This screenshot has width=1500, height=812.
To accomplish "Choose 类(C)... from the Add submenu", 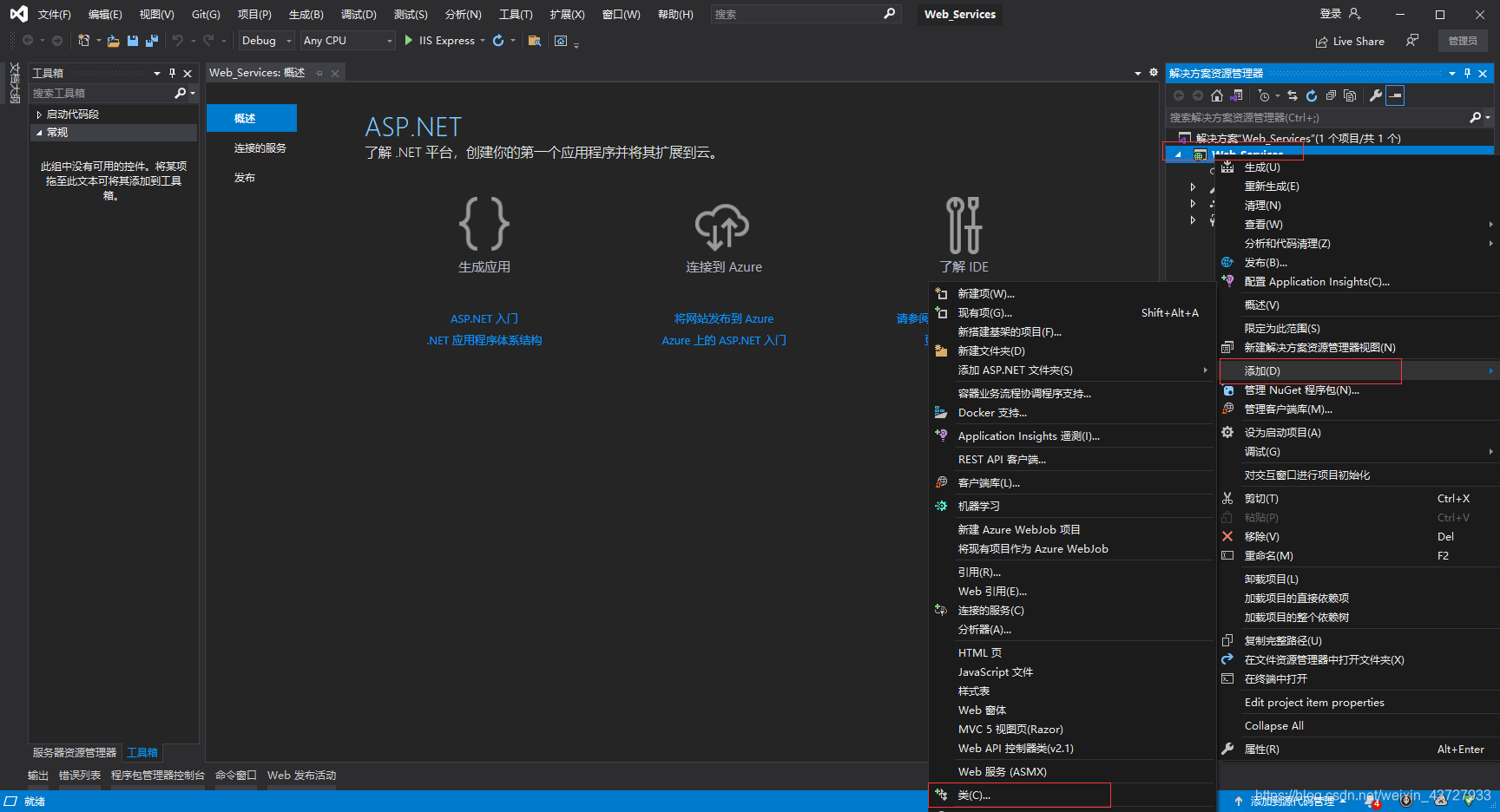I will (x=1071, y=795).
